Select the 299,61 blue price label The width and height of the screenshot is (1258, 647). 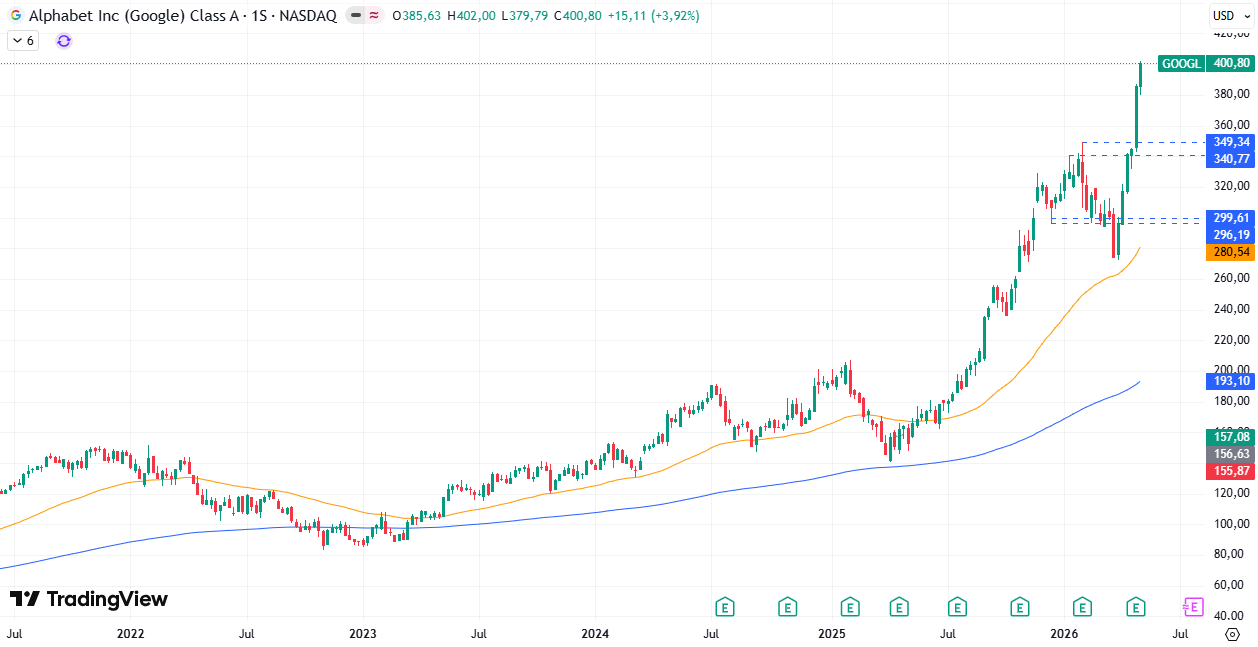(x=1231, y=218)
